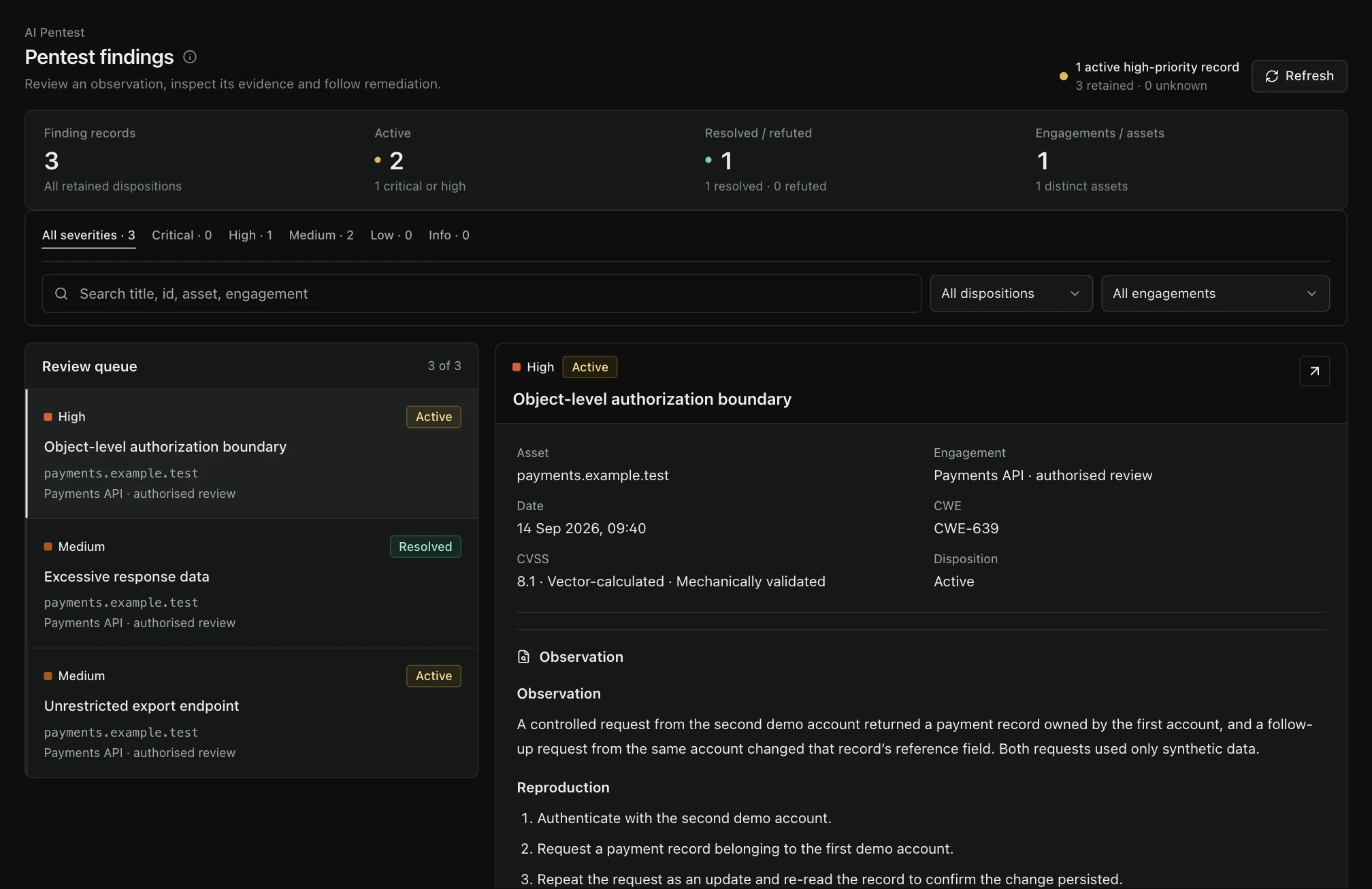This screenshot has width=1372, height=889.
Task: Select the All severities · 3 tab
Action: click(88, 235)
